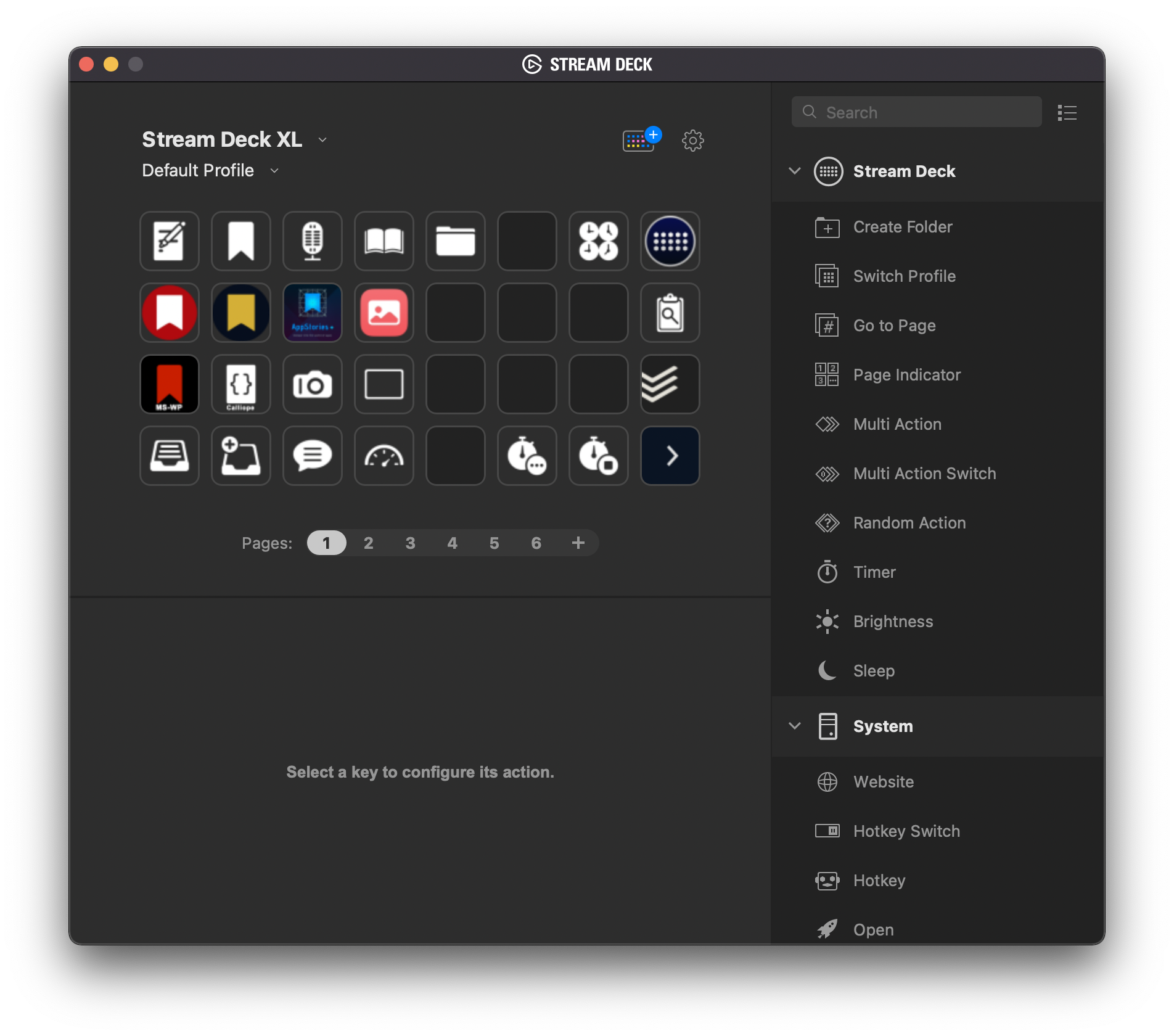Click the stacked checkmarks key
The width and height of the screenshot is (1174, 1036).
click(x=670, y=384)
